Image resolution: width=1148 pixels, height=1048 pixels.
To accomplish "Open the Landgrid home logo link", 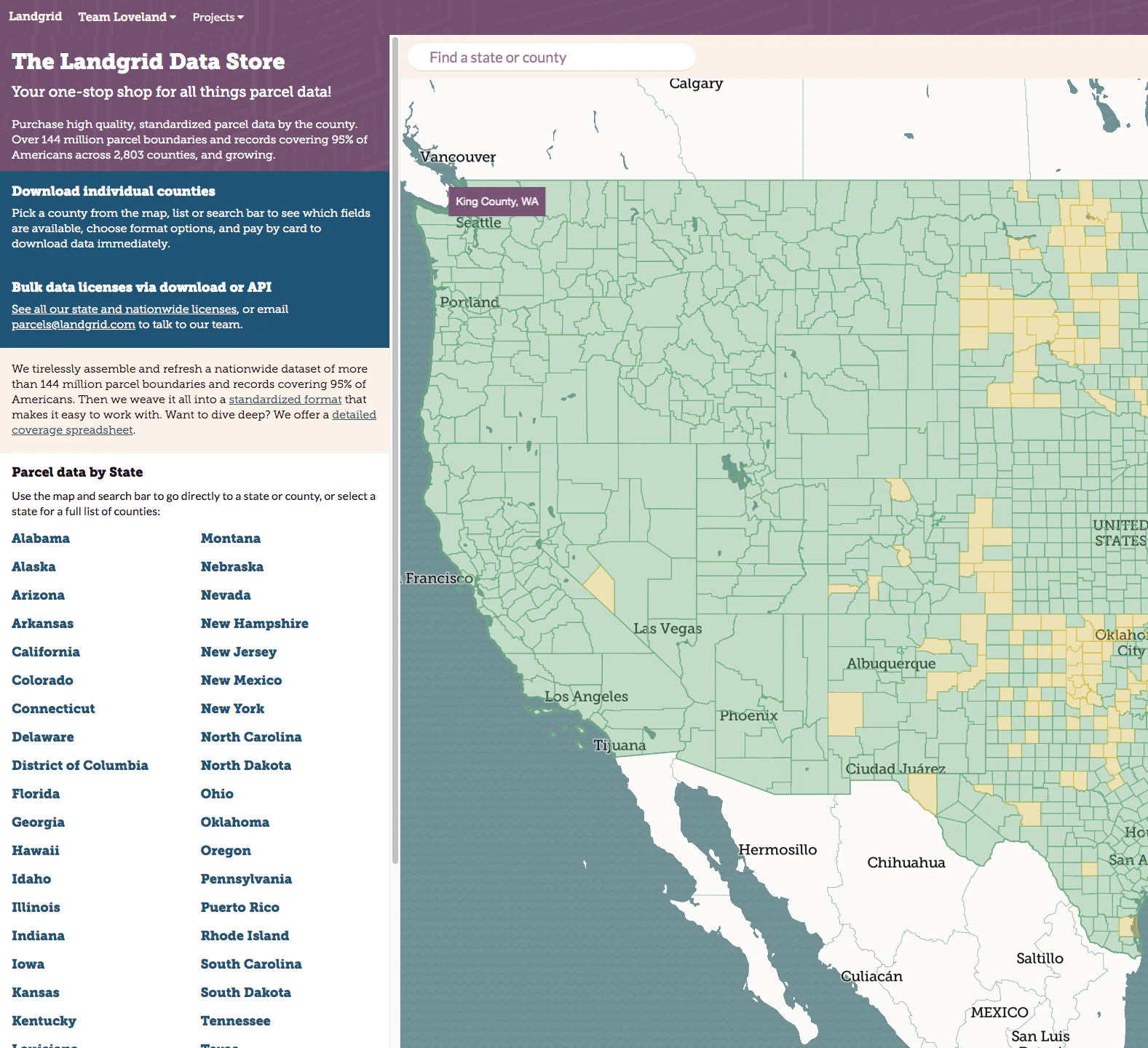I will pyautogui.click(x=35, y=16).
